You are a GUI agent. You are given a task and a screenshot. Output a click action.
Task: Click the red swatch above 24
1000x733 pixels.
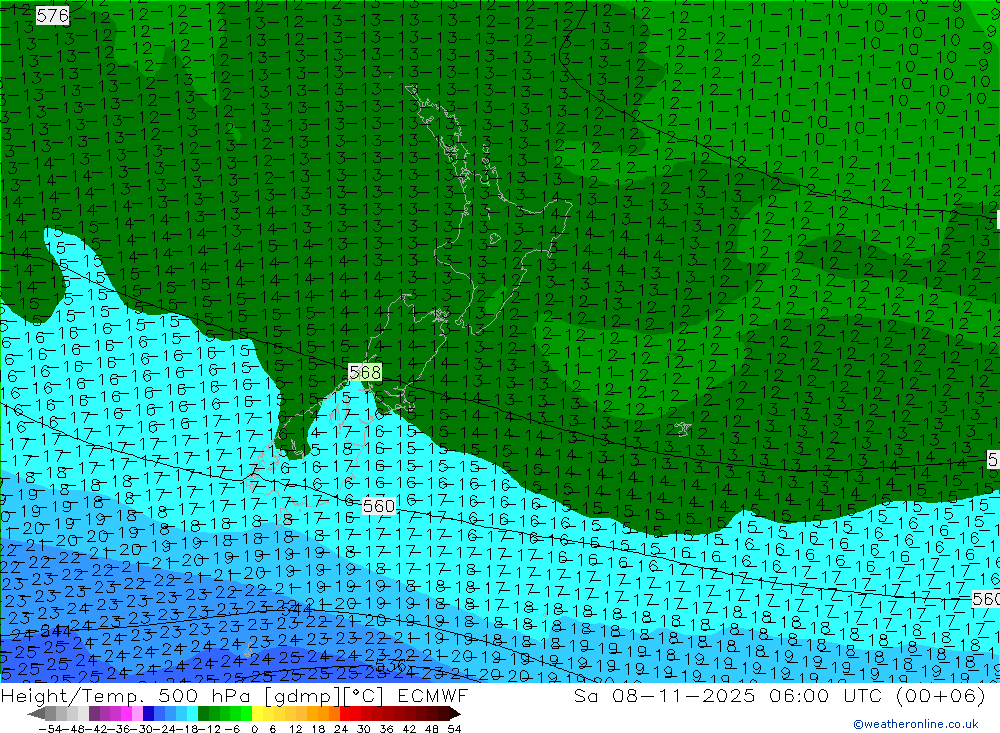pos(345,714)
